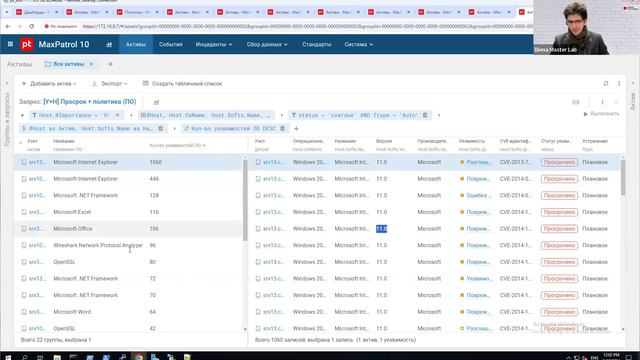Viewport: 640px width, 360px height.
Task: Open the 'Уязвимо...' vulnerability link
Action: click(x=479, y=278)
